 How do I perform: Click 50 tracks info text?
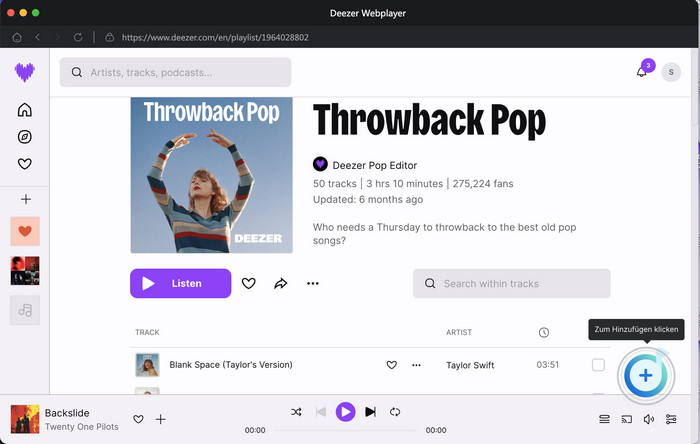335,183
